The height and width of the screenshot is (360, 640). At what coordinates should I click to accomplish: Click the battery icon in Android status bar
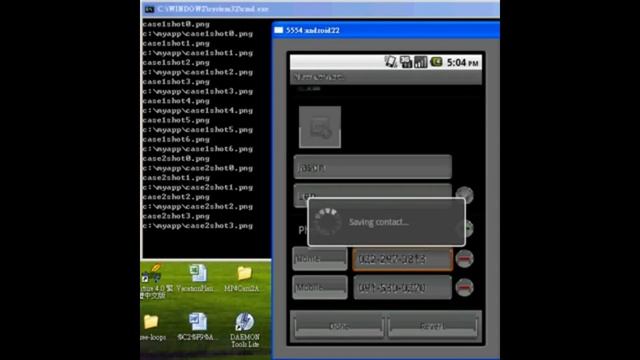[436, 62]
